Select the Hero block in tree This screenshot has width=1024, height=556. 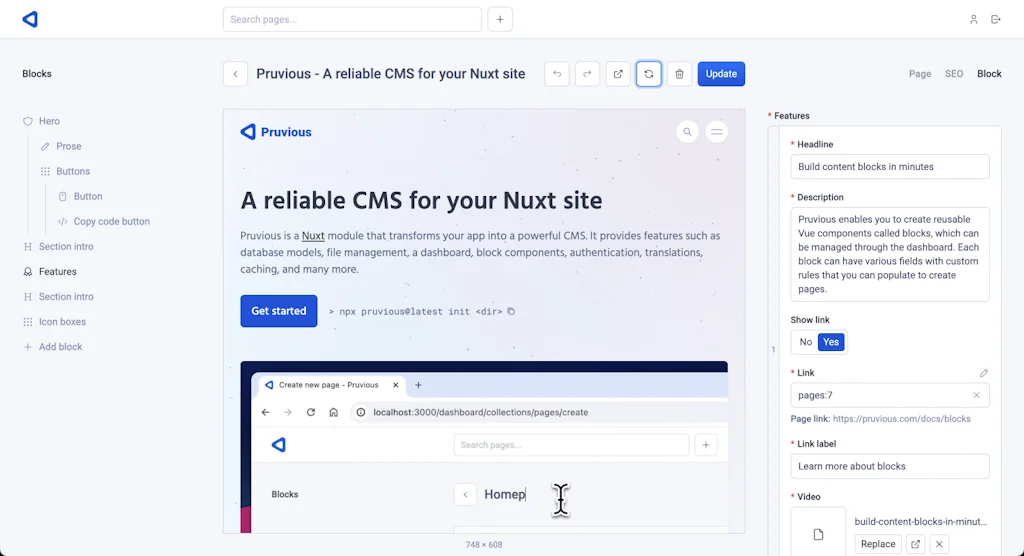pos(49,121)
